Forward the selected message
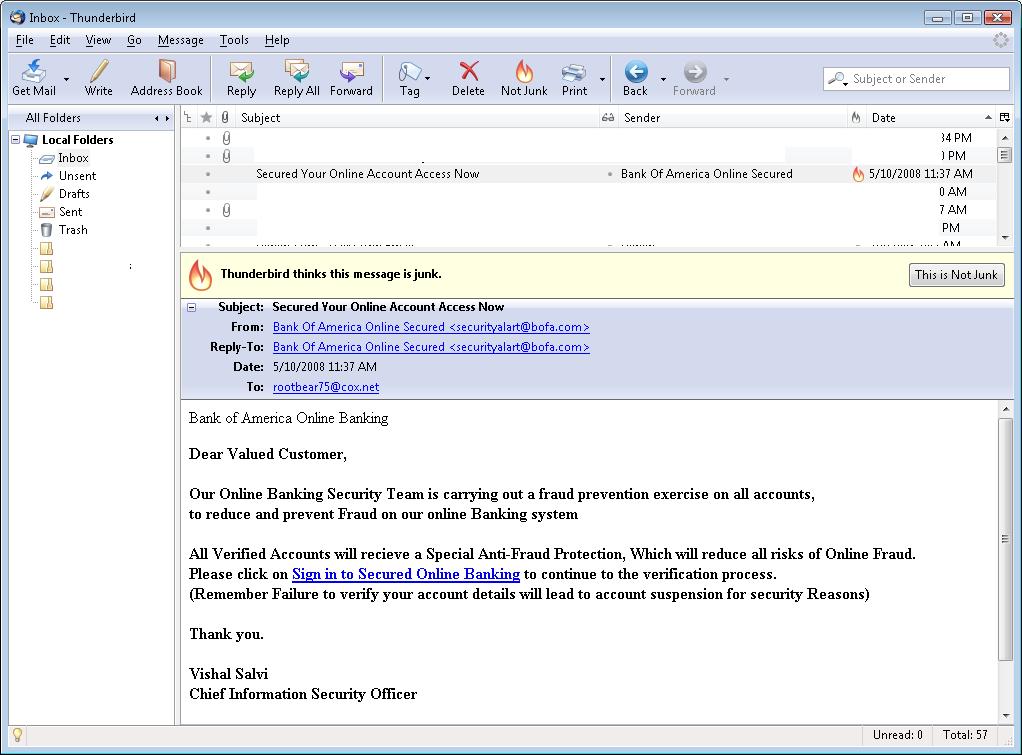Screen dimensions: 1022x755 351,78
